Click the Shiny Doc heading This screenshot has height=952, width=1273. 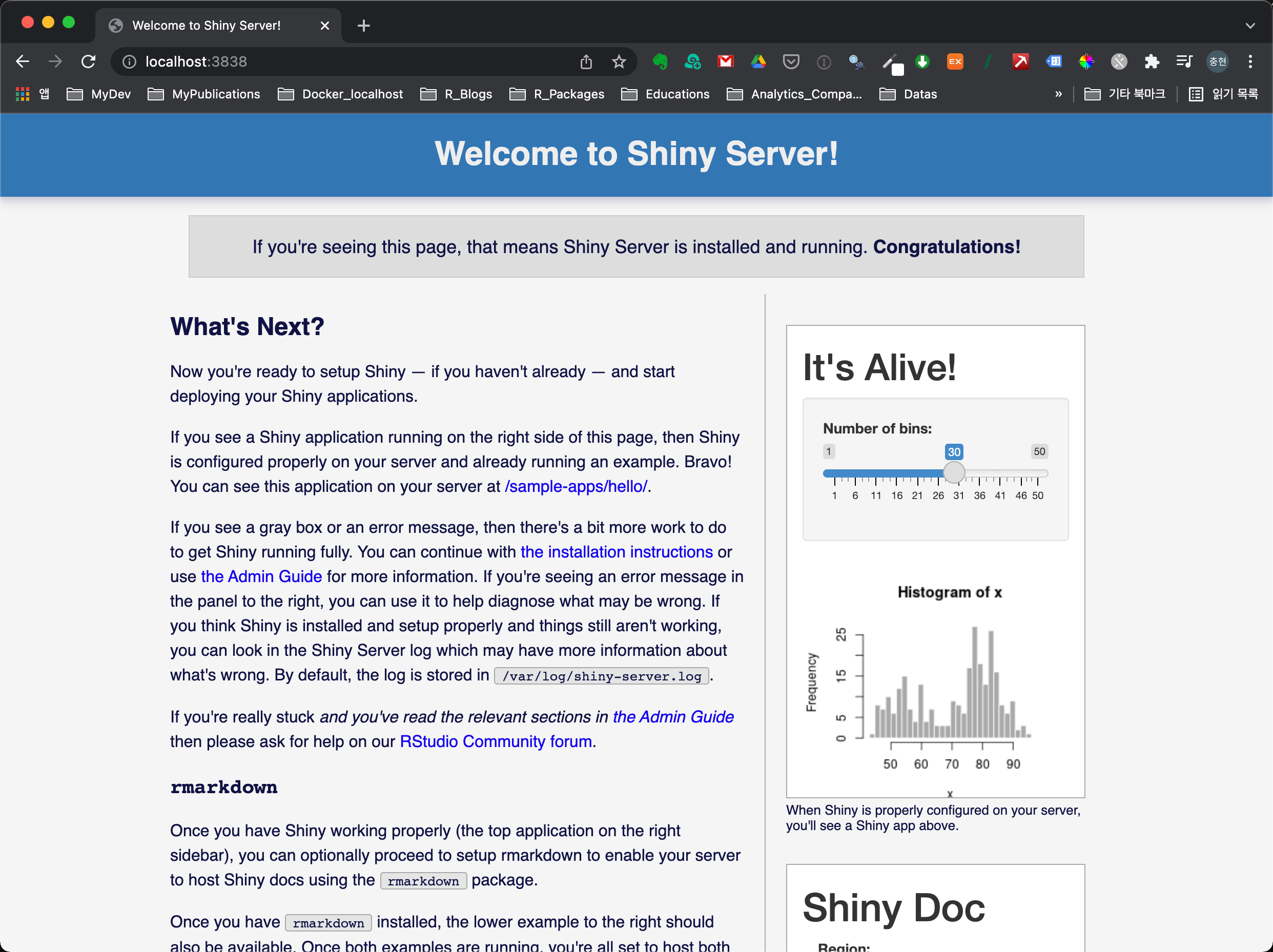click(894, 908)
